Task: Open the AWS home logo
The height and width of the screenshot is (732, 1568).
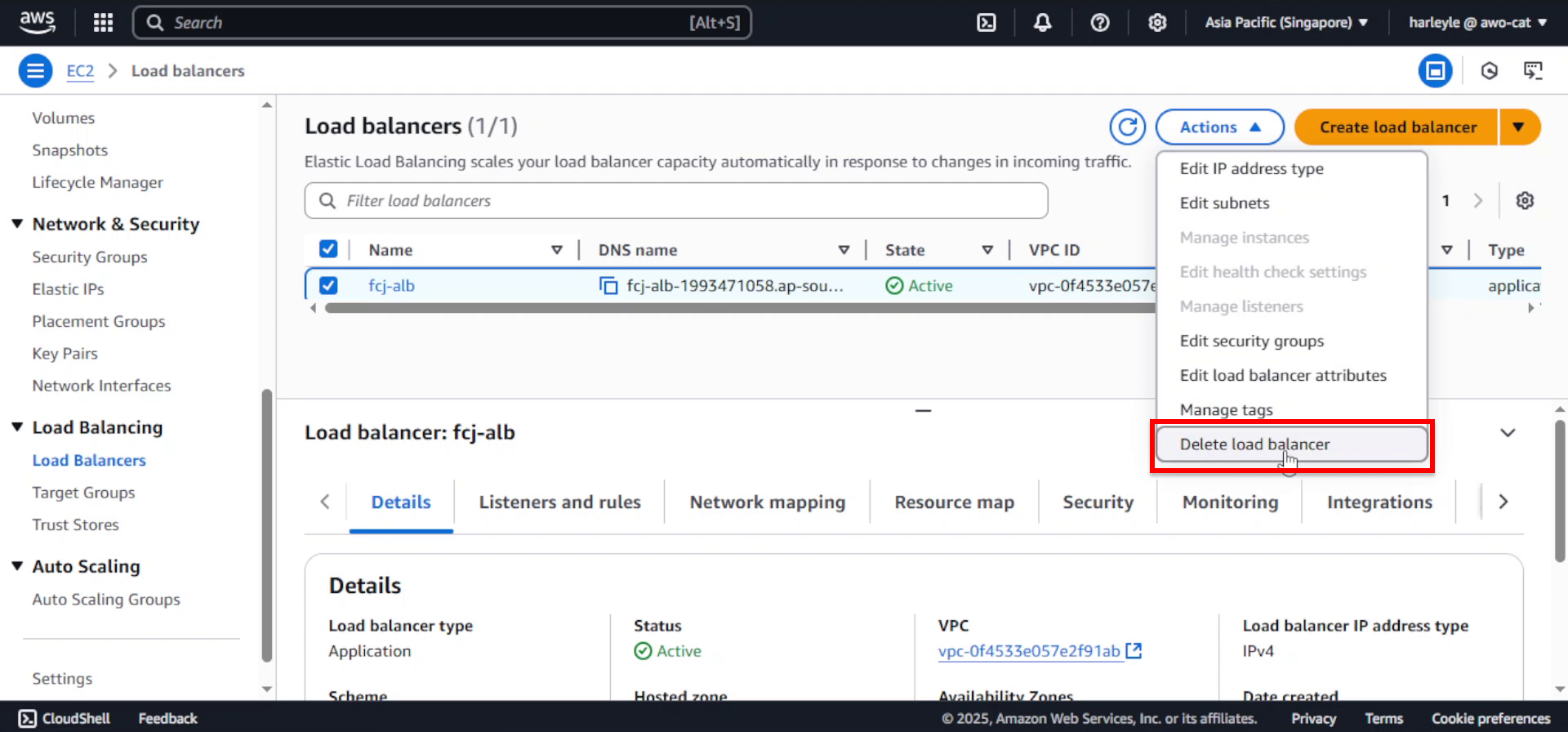Action: [x=38, y=22]
